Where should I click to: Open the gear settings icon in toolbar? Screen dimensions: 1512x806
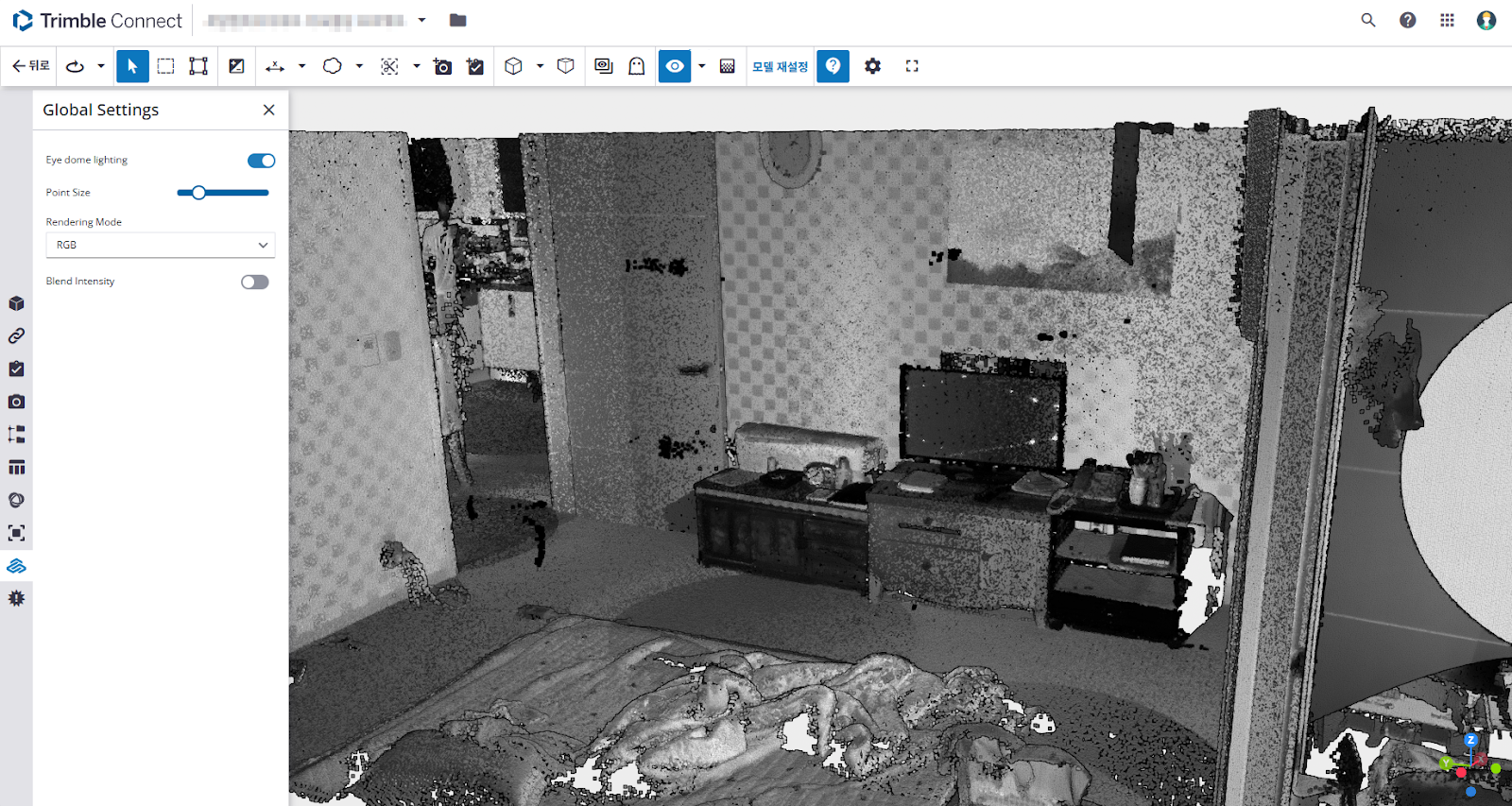(872, 66)
